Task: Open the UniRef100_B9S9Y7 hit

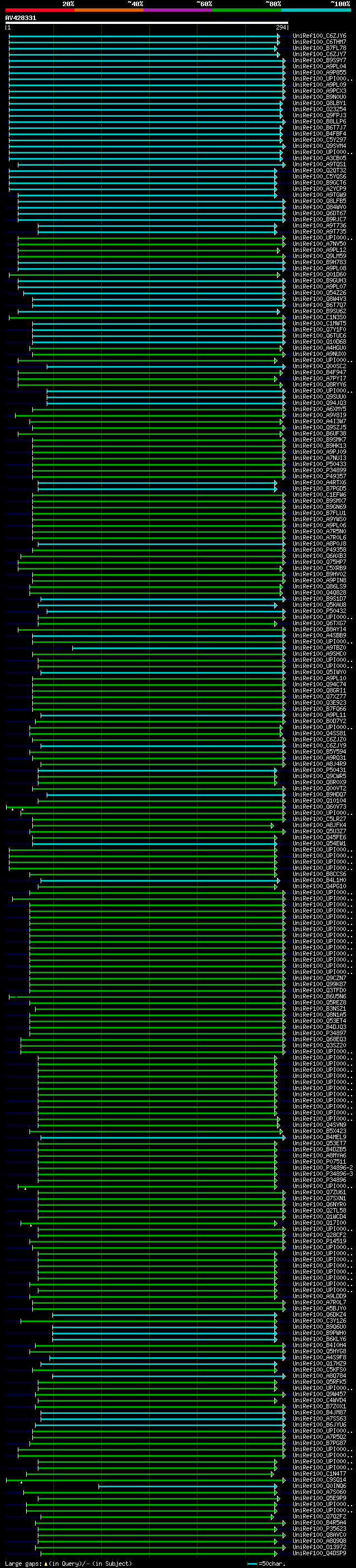Action: (319, 60)
